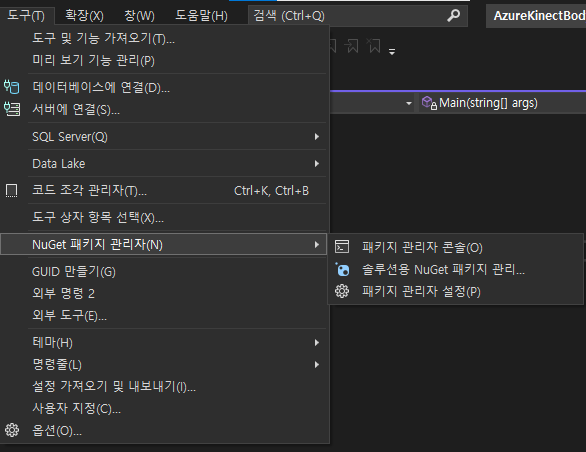Click the code snippet manager icon
Screen dimensions: 586x452
(x=12, y=191)
